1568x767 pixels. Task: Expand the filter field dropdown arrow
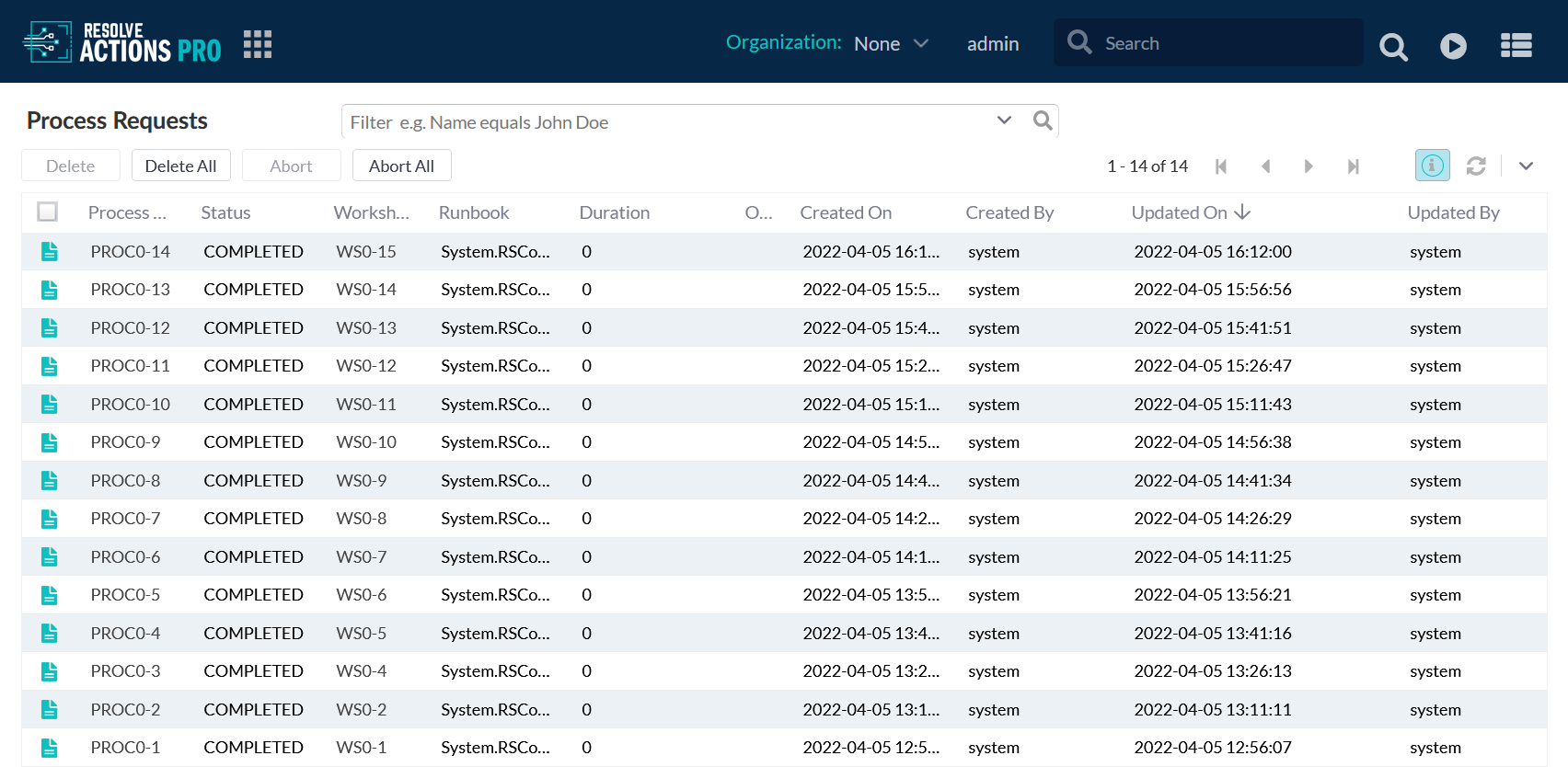(x=1004, y=121)
